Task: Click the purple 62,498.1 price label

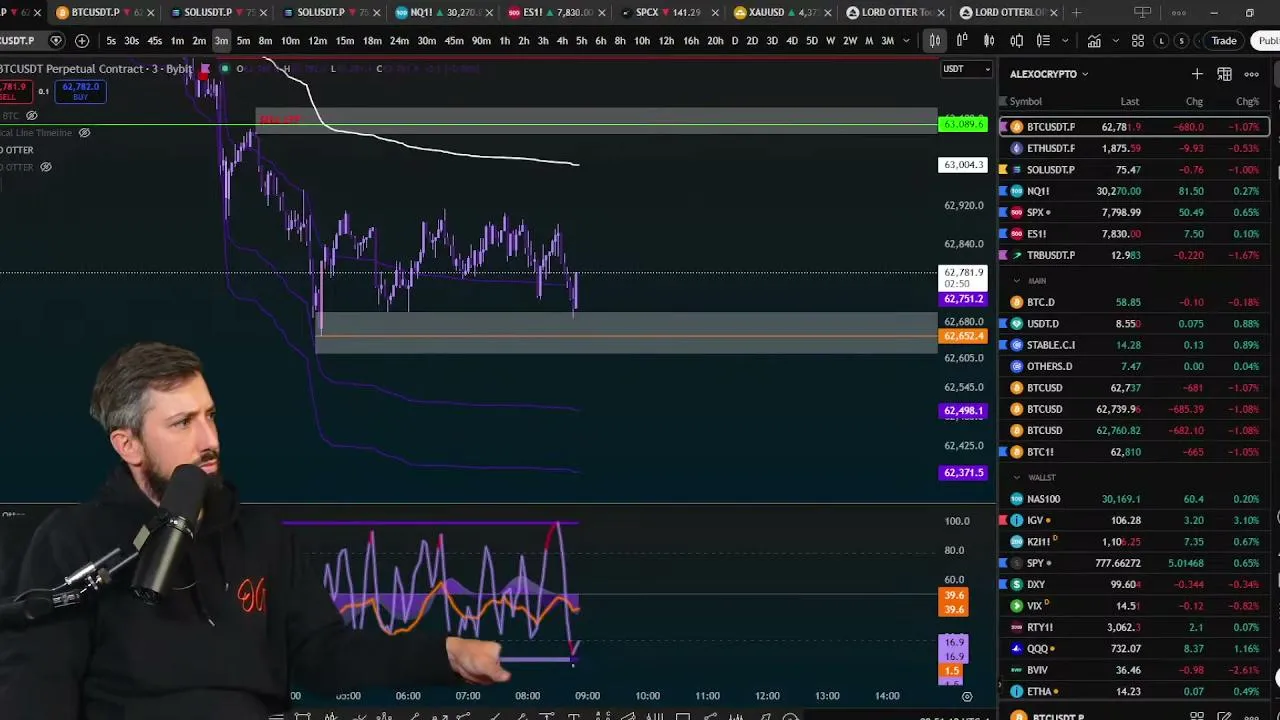Action: [x=963, y=411]
